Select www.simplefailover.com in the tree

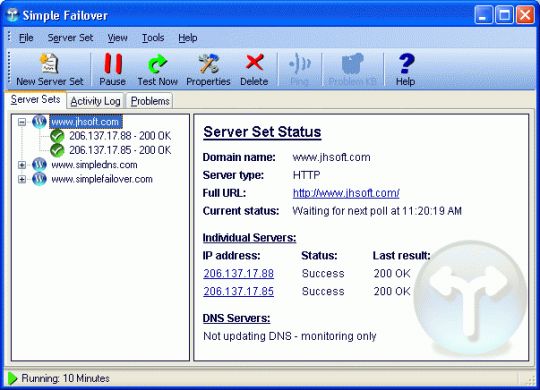(102, 179)
